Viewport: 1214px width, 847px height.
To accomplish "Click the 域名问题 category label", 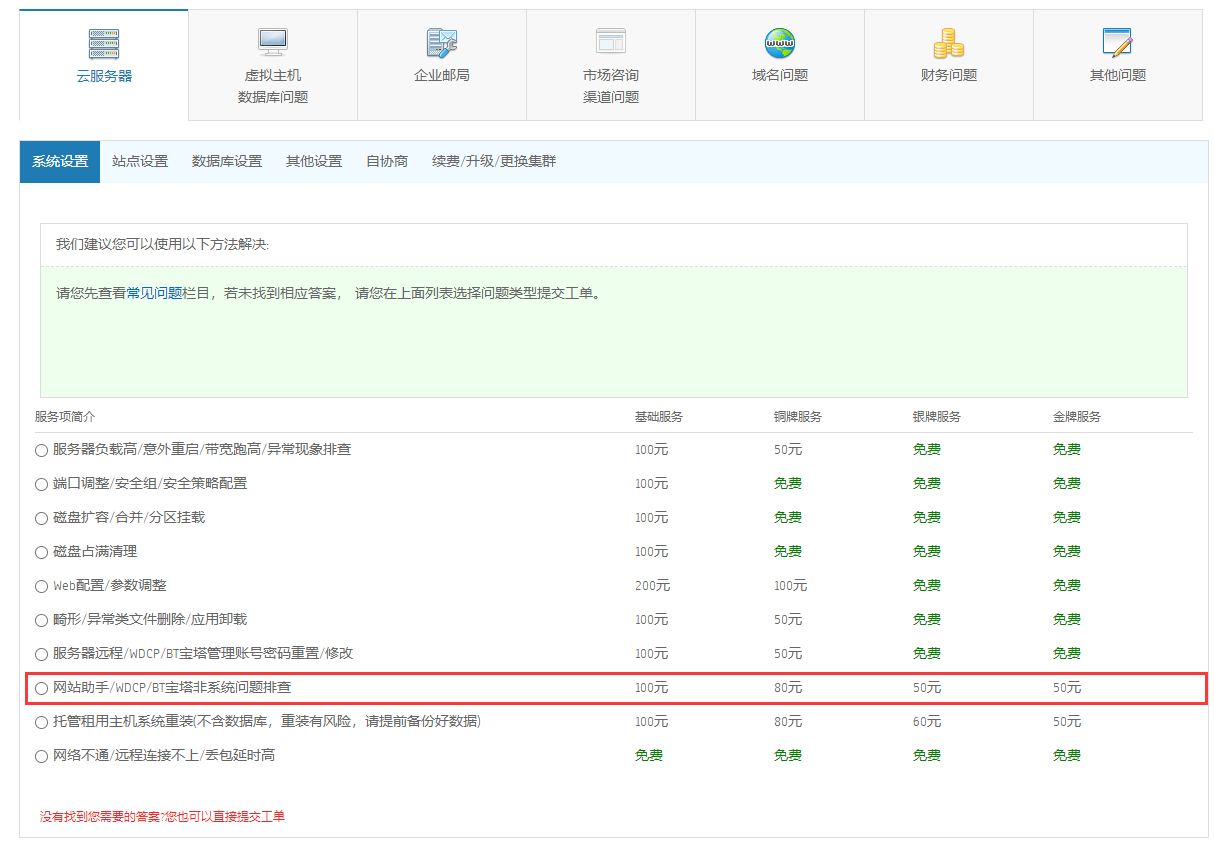I will coord(780,76).
